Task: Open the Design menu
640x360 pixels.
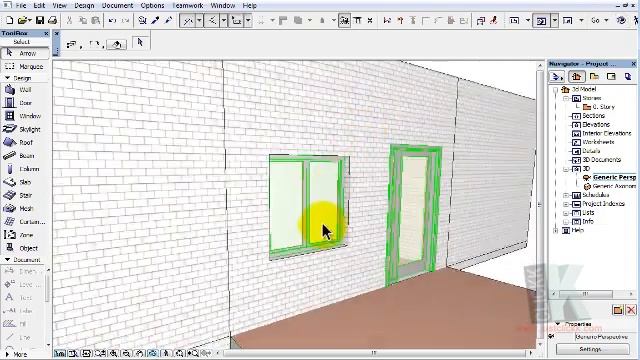Action: 84,6
